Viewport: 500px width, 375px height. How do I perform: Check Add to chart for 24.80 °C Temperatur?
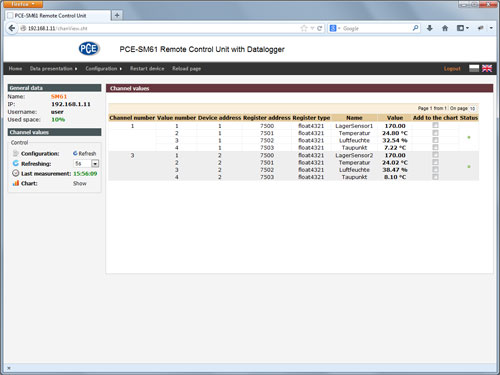coord(435,133)
